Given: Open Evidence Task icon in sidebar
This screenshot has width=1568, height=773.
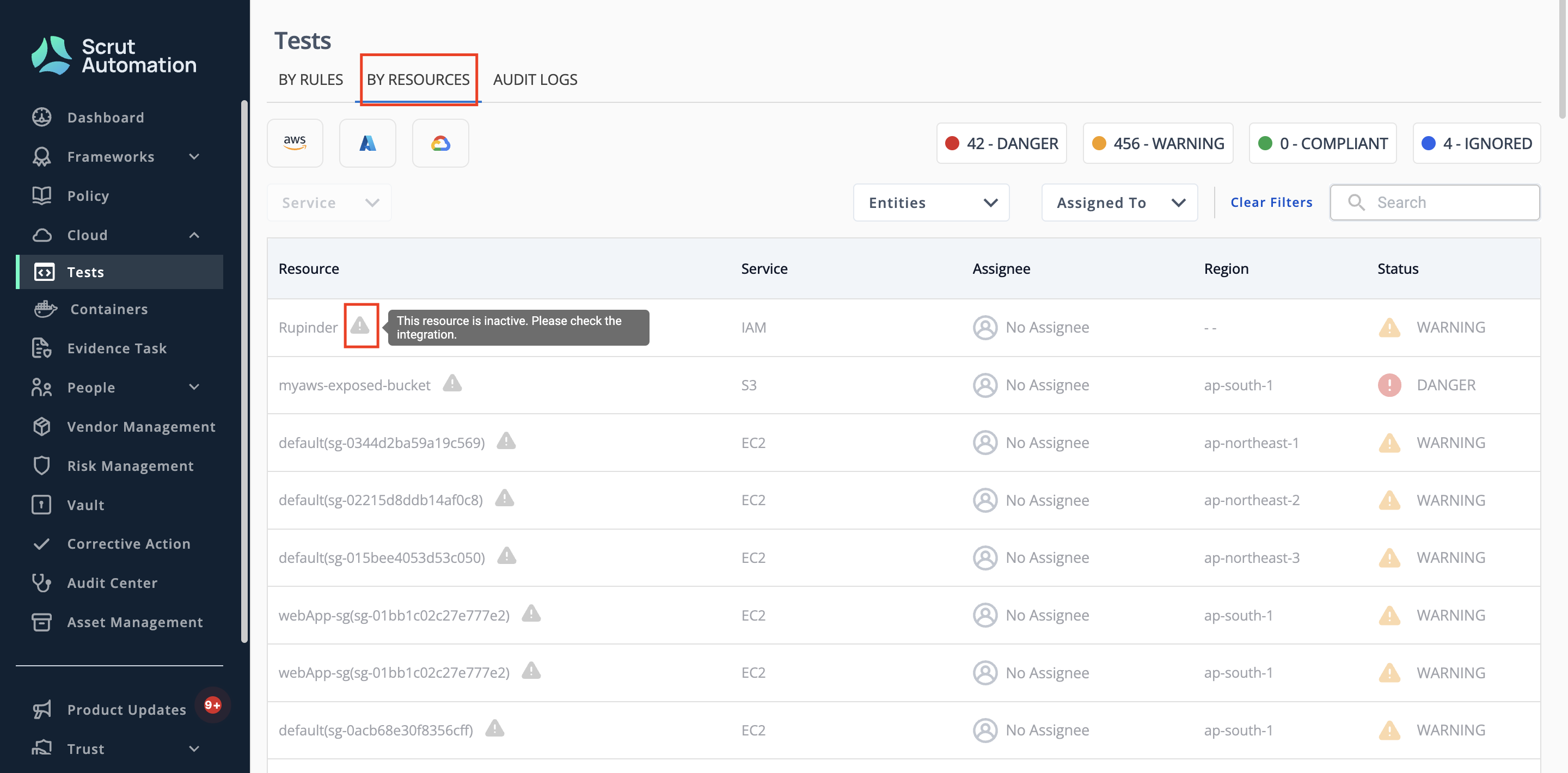Looking at the screenshot, I should click(41, 347).
